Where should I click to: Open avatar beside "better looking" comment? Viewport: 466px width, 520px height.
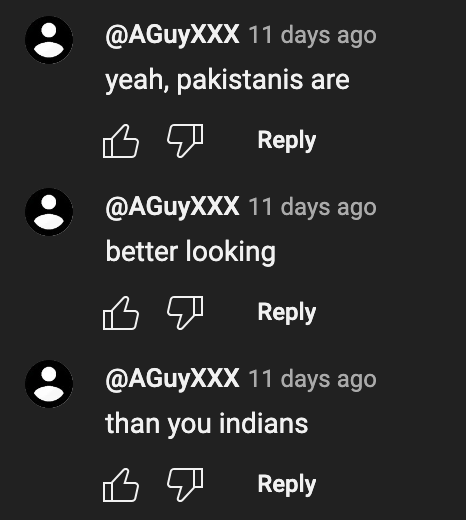point(49,212)
